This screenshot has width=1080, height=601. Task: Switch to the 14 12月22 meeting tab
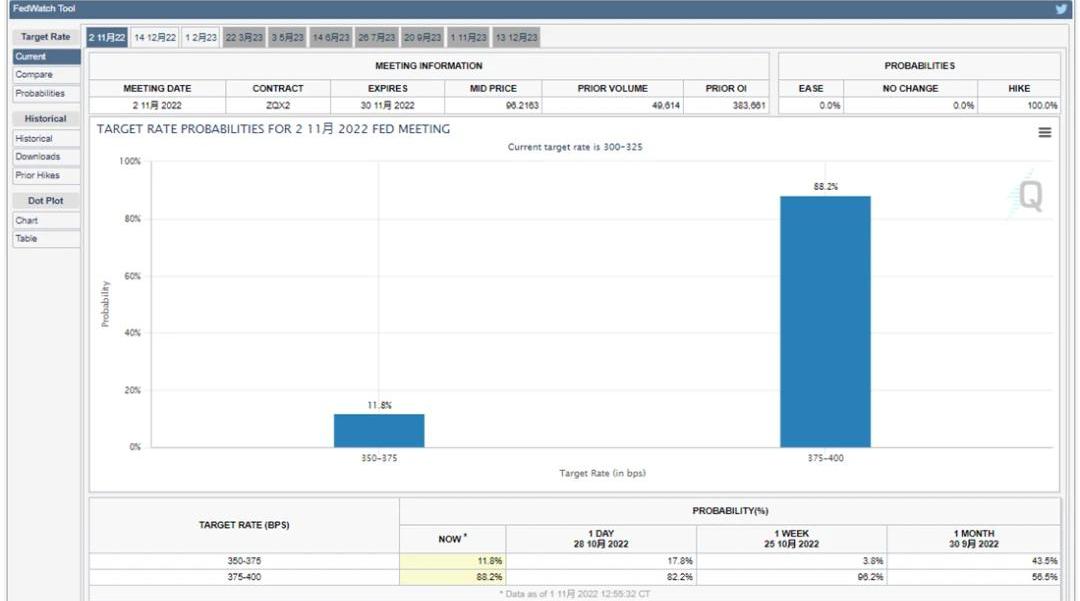(x=155, y=37)
